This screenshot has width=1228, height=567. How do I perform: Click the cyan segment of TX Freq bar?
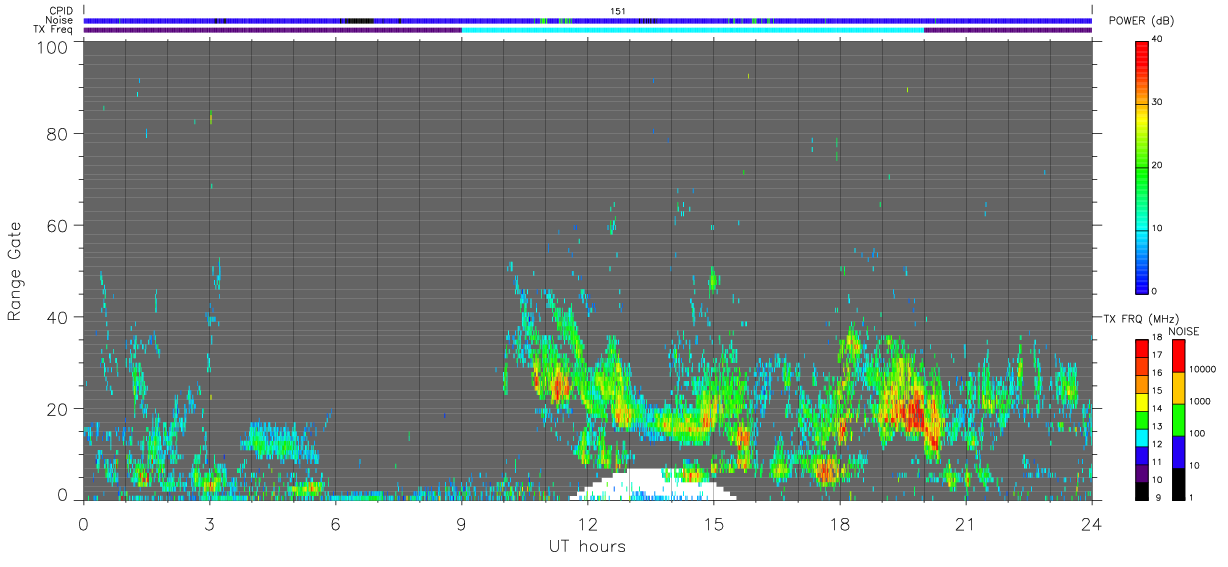[693, 30]
